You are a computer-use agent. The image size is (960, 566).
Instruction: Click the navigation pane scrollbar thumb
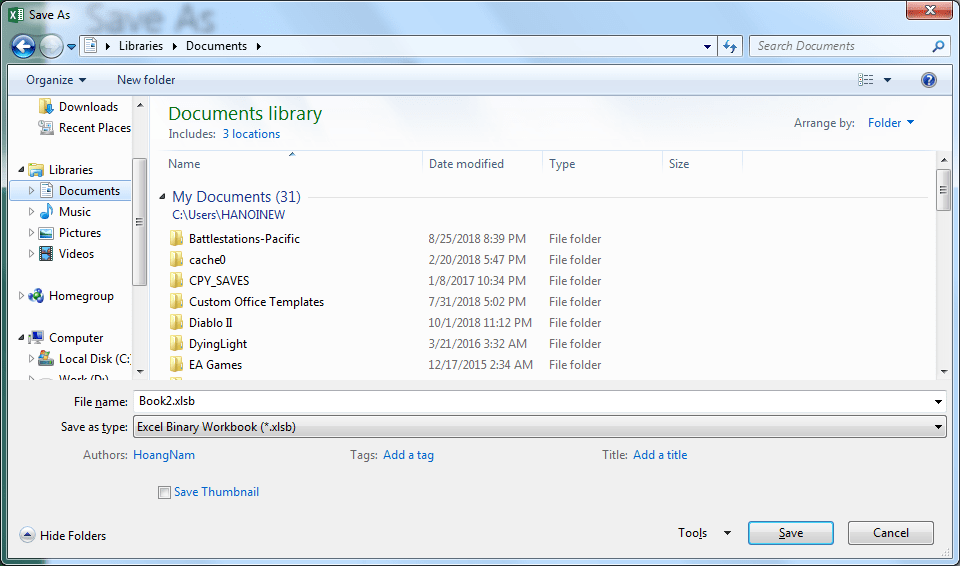coord(139,222)
